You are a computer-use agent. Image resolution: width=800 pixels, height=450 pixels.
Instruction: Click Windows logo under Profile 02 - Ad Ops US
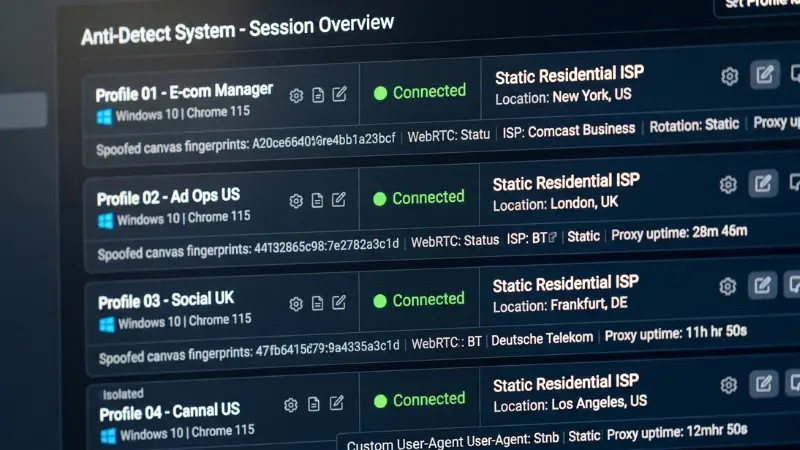pyautogui.click(x=105, y=221)
